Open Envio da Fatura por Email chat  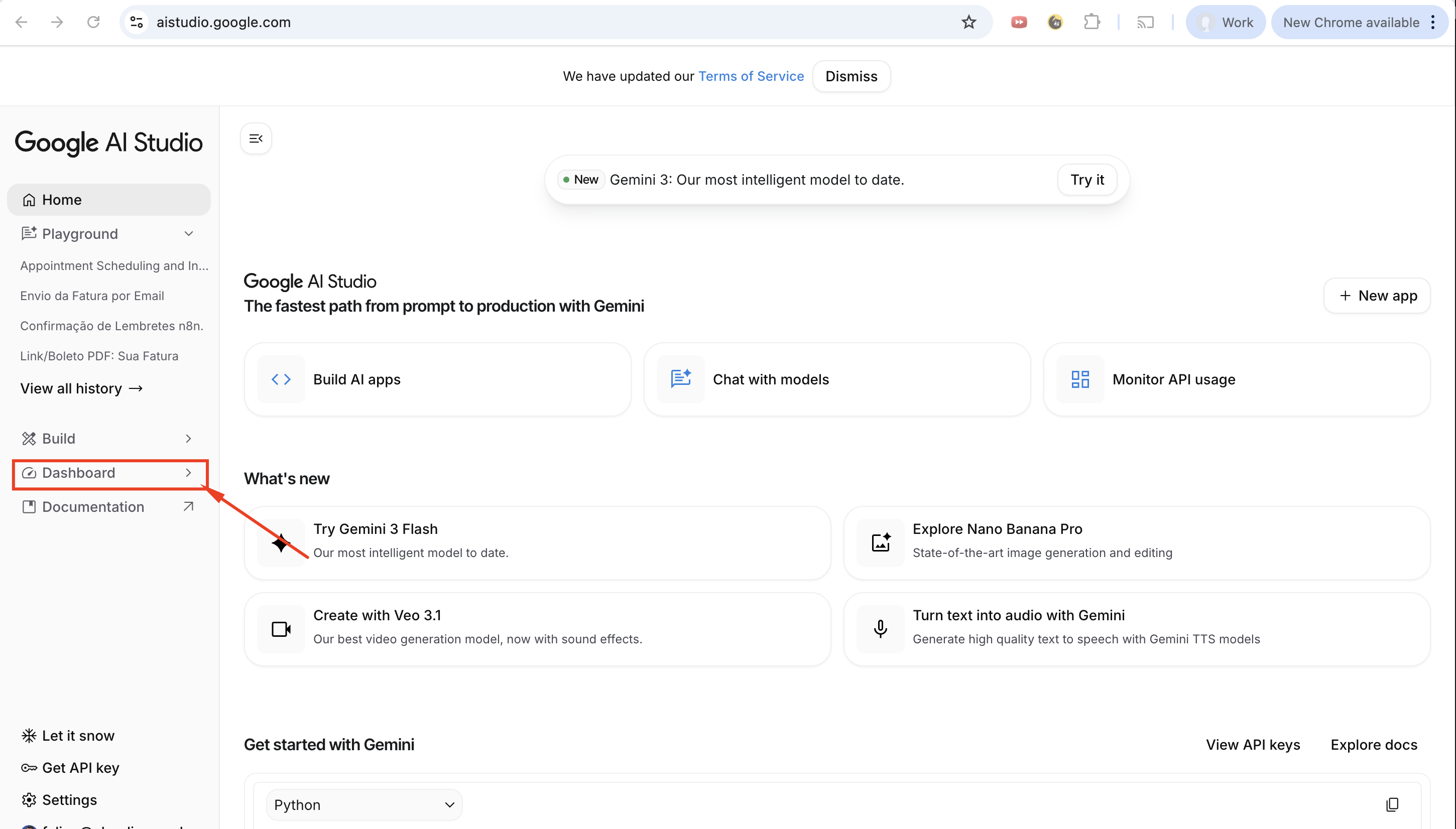click(x=92, y=296)
